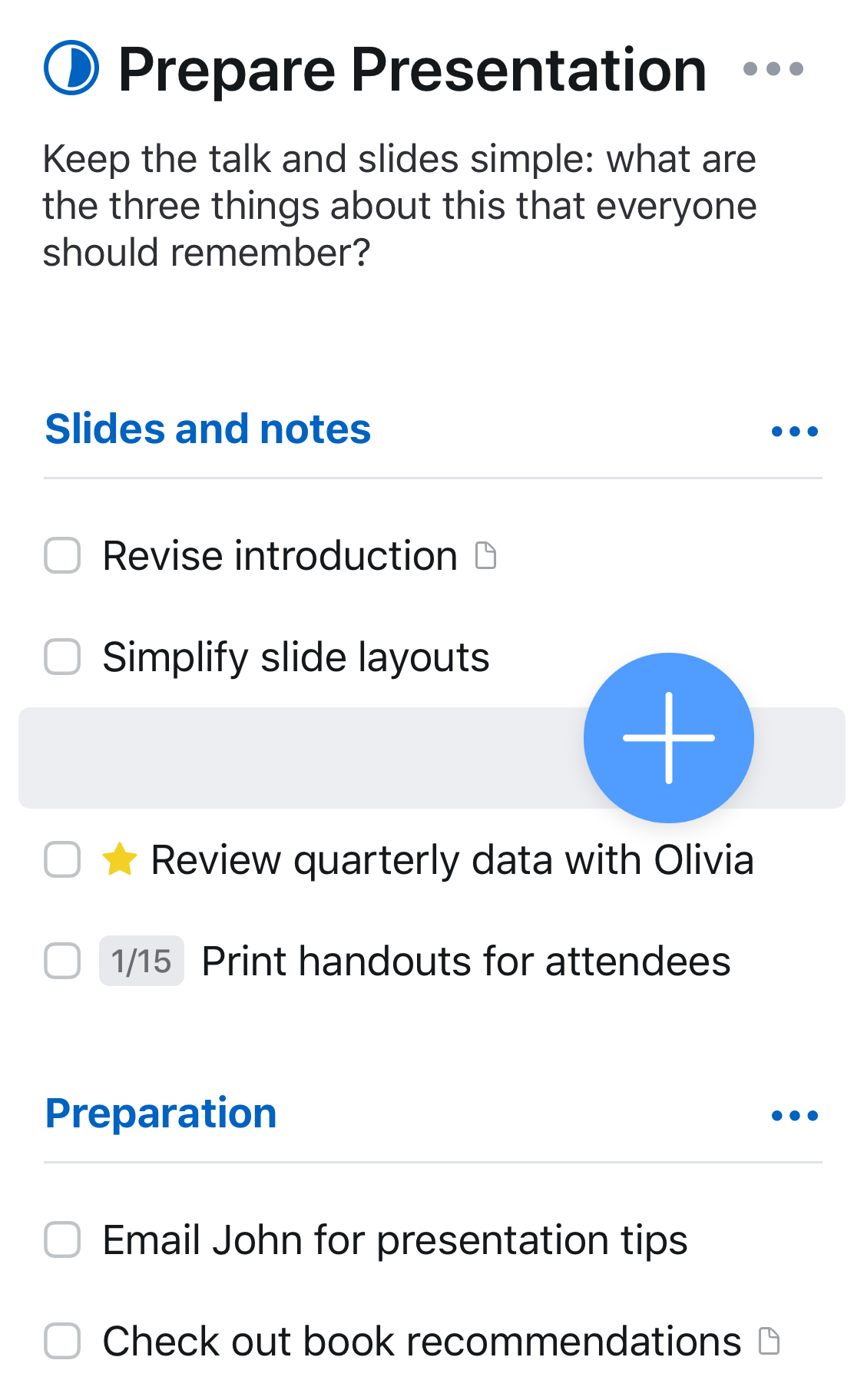Edit the project notes text

click(399, 206)
